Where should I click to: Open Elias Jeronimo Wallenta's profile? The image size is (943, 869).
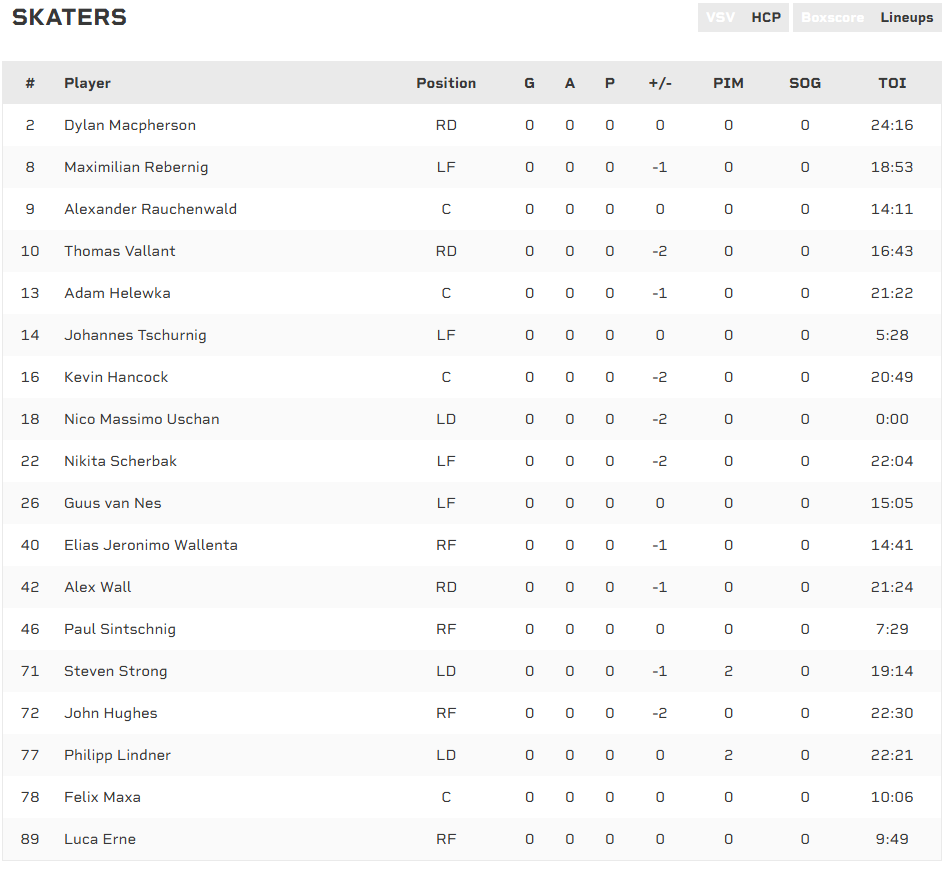[150, 545]
